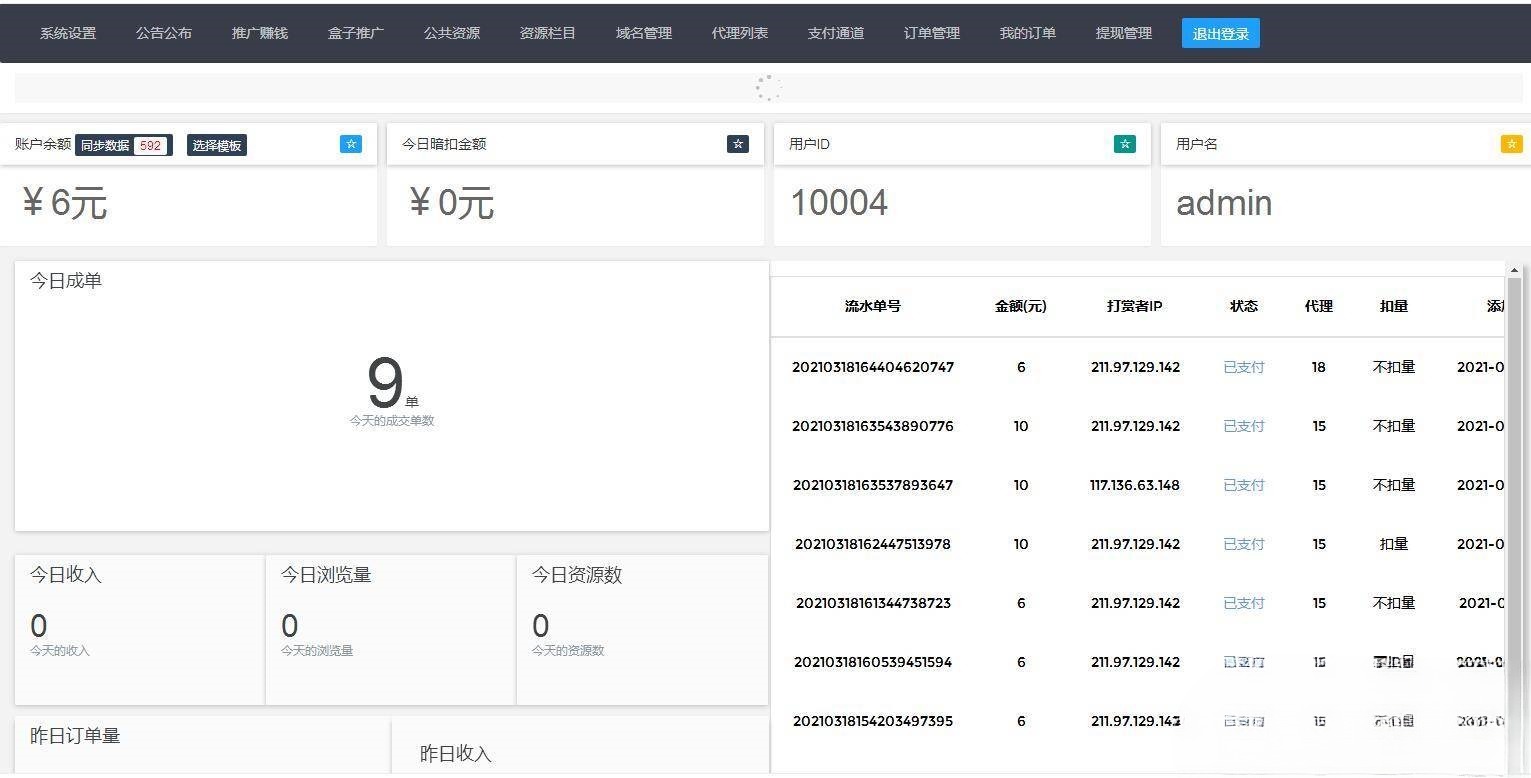
Task: Open the 提现管理 section
Action: click(x=1123, y=33)
